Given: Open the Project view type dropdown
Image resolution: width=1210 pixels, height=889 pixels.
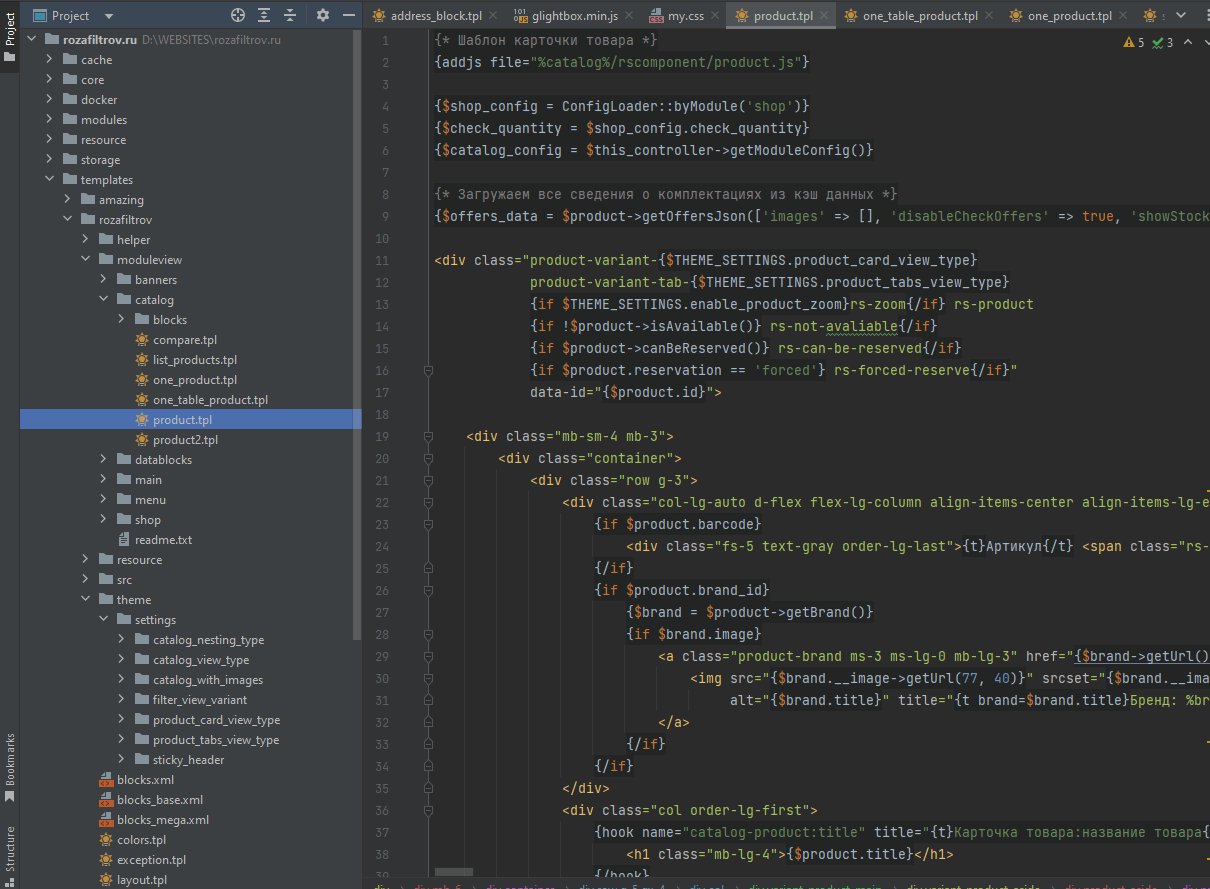Looking at the screenshot, I should coord(108,16).
